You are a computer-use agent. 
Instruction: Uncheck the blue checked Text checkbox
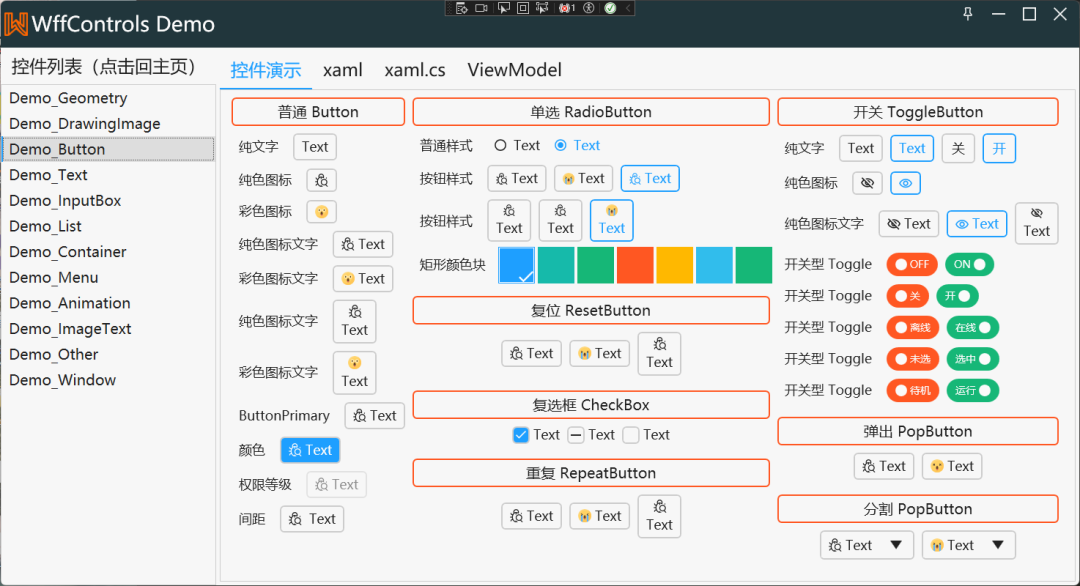click(x=520, y=435)
